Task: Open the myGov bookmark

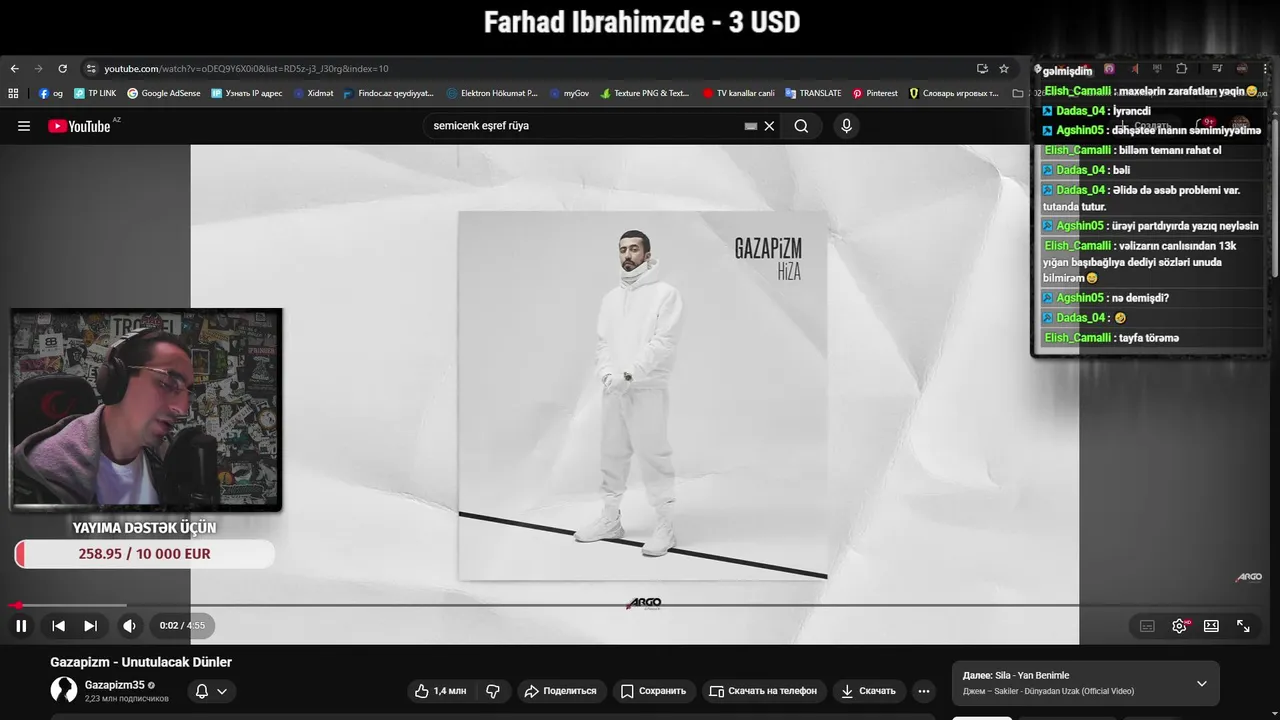Action: tap(569, 93)
